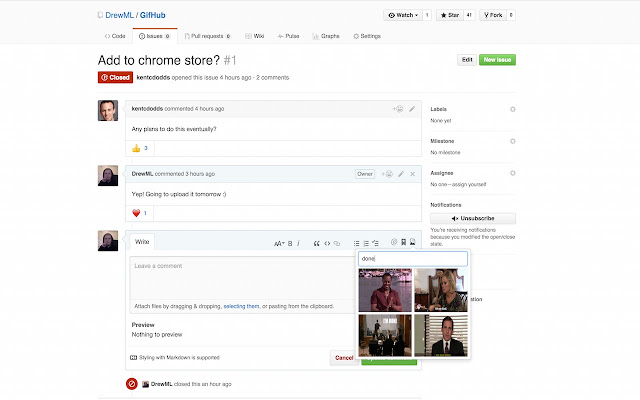Click the heart reaction on DrewML's comment
This screenshot has width=640, height=400.
[139, 213]
